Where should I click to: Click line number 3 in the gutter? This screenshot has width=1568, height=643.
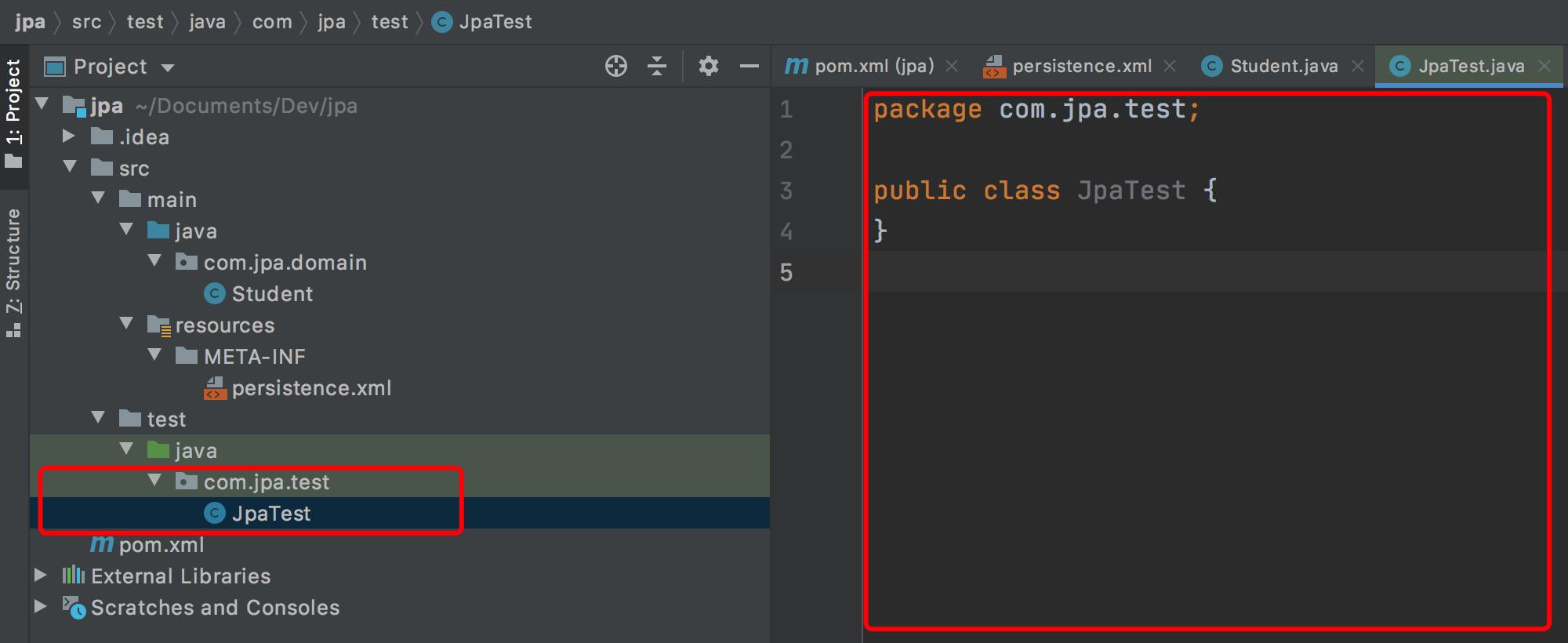(786, 191)
